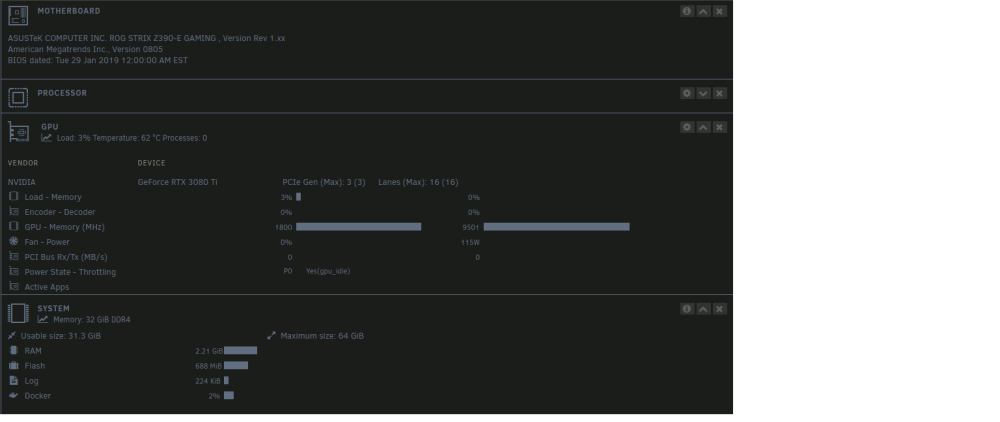Viewport: 1000px width, 422px height.
Task: Click the GeForce RTX 3080 Ti device name
Action: [177, 182]
